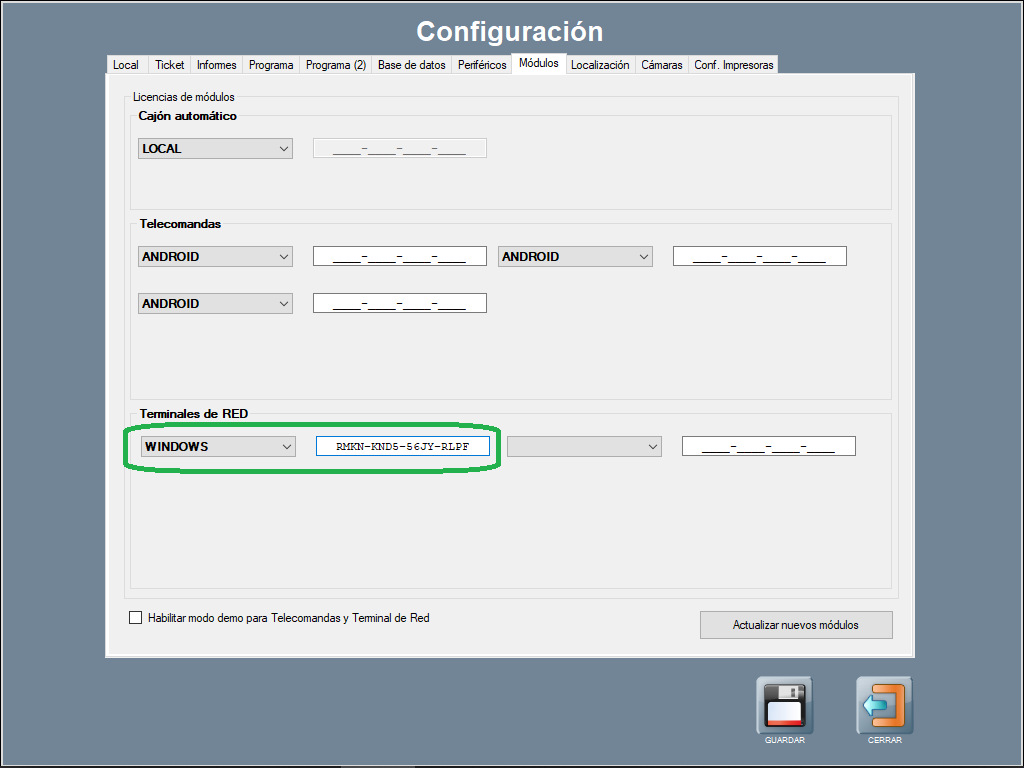The height and width of the screenshot is (768, 1024).
Task: Click Actualizar nuevos módulos button
Action: tap(795, 625)
